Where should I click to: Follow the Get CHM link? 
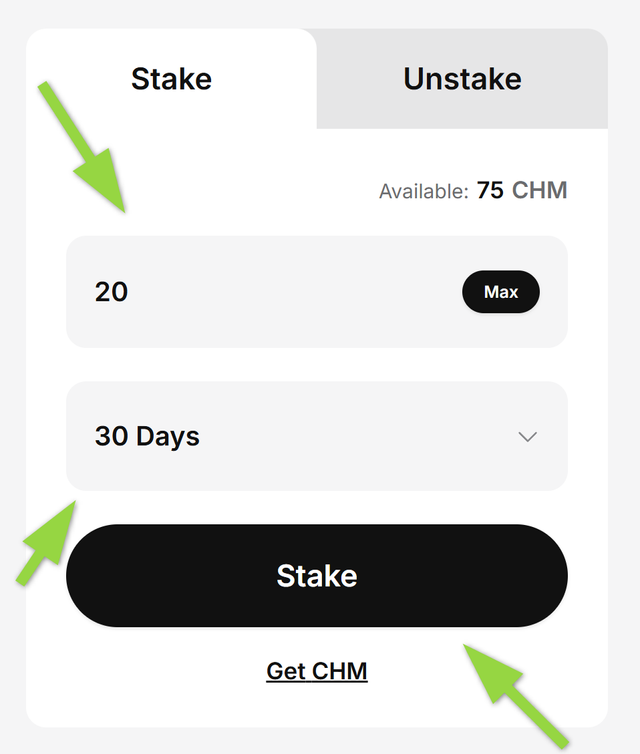pyautogui.click(x=317, y=670)
